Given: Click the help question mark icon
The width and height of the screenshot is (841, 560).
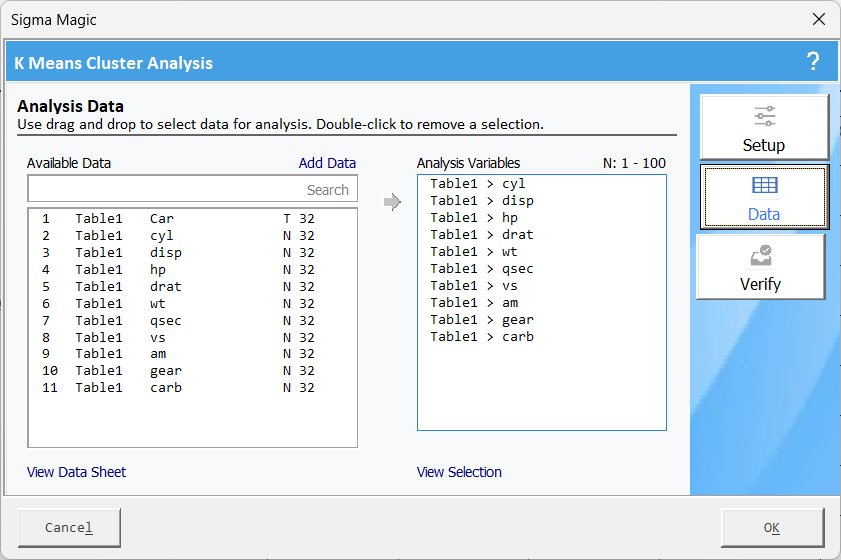Looking at the screenshot, I should (x=812, y=62).
